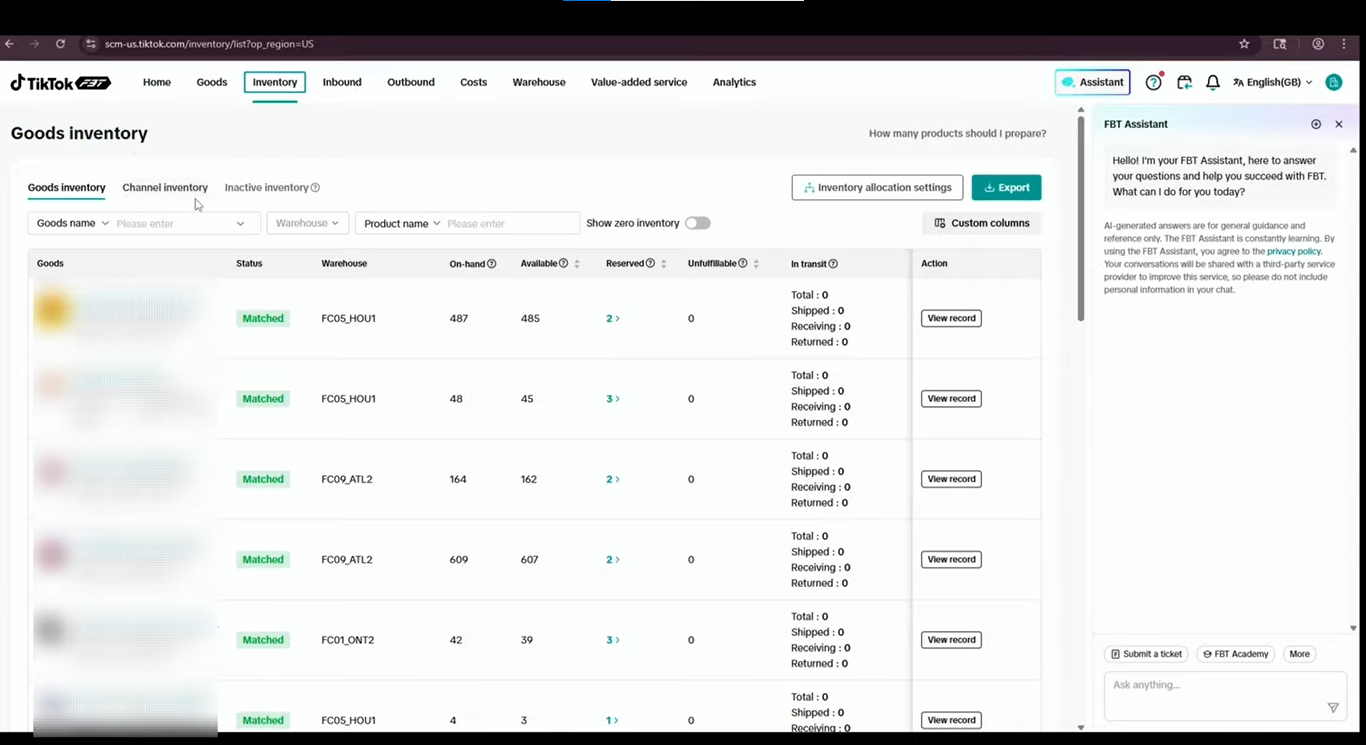Click the On-hand column help icon

coord(491,264)
